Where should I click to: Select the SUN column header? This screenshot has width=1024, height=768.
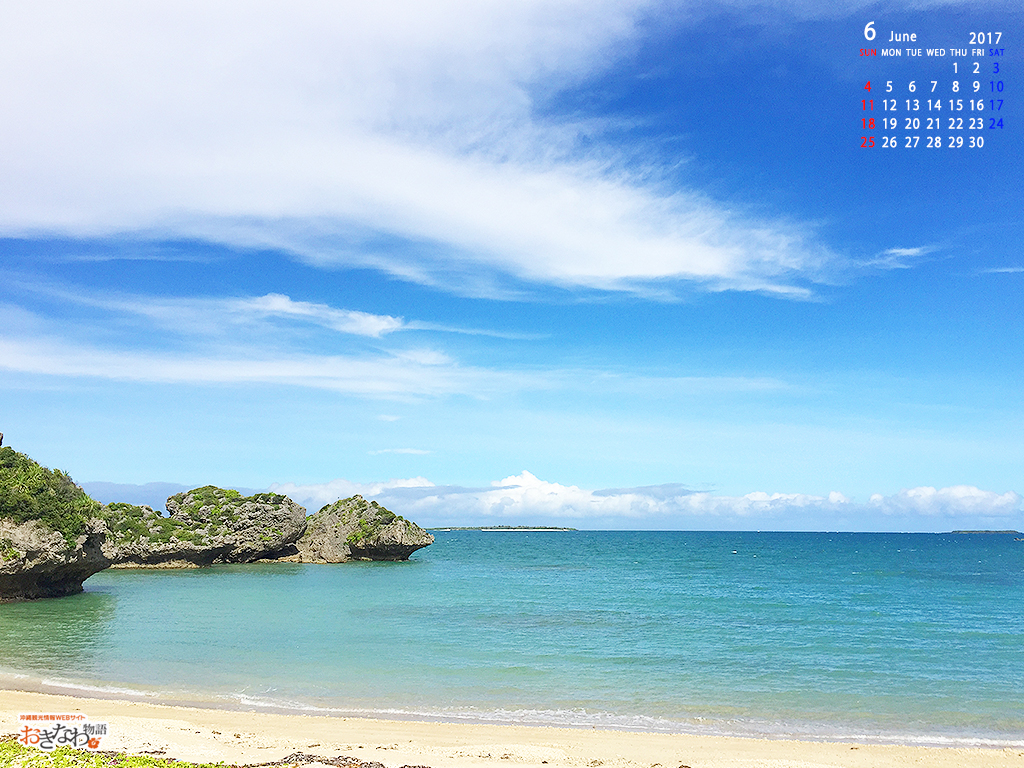click(867, 52)
